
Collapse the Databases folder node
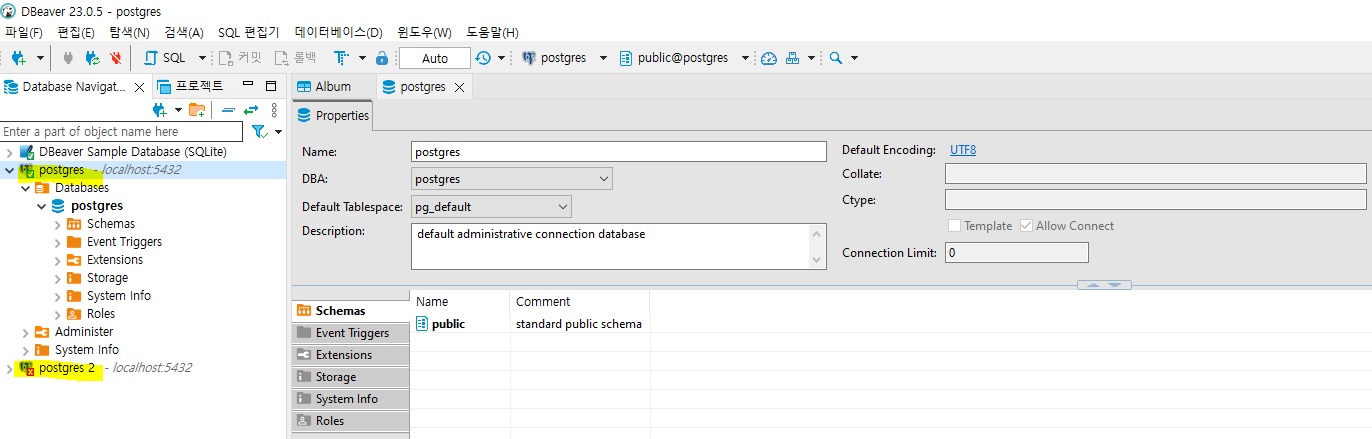click(x=26, y=188)
